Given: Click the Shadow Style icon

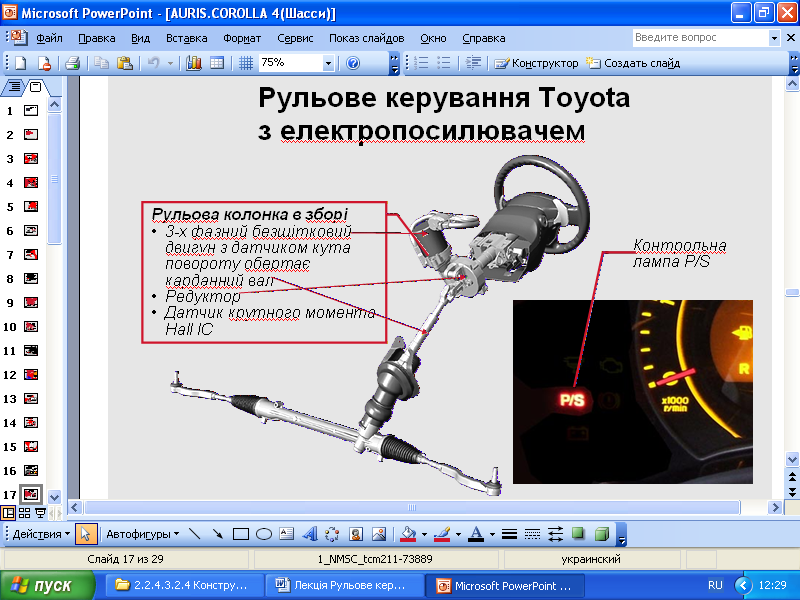Looking at the screenshot, I should pos(579,534).
